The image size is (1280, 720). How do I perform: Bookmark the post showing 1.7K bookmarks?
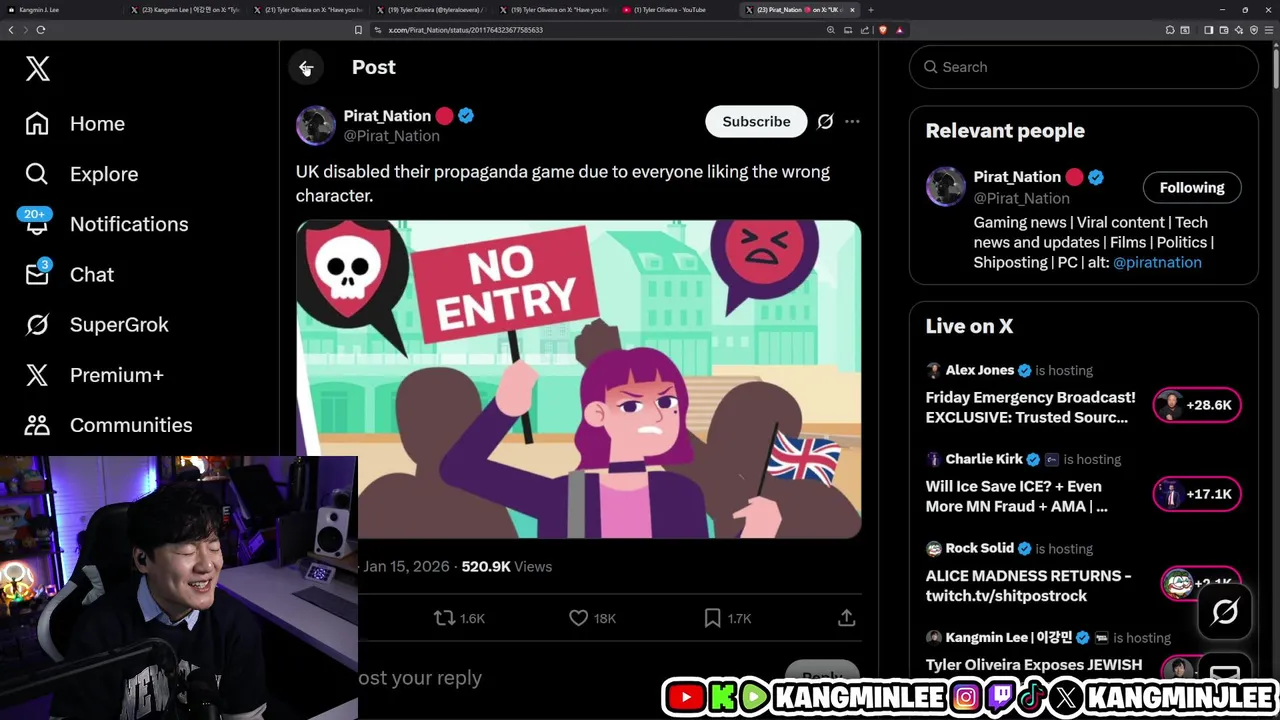727,618
